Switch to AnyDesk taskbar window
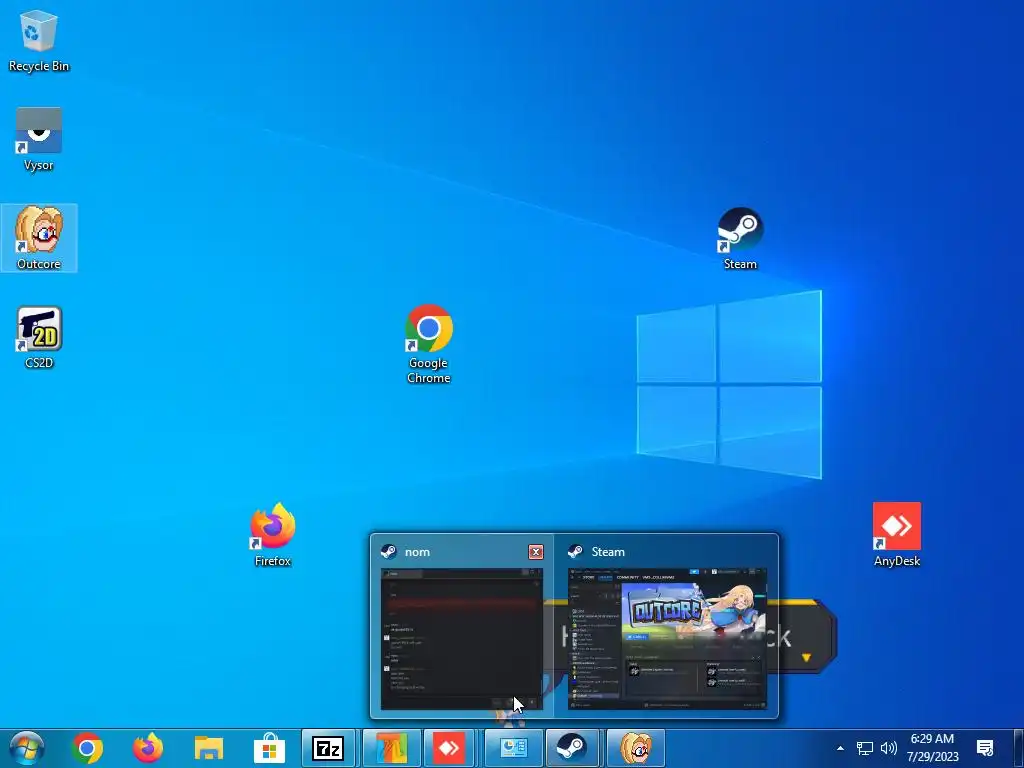 451,748
